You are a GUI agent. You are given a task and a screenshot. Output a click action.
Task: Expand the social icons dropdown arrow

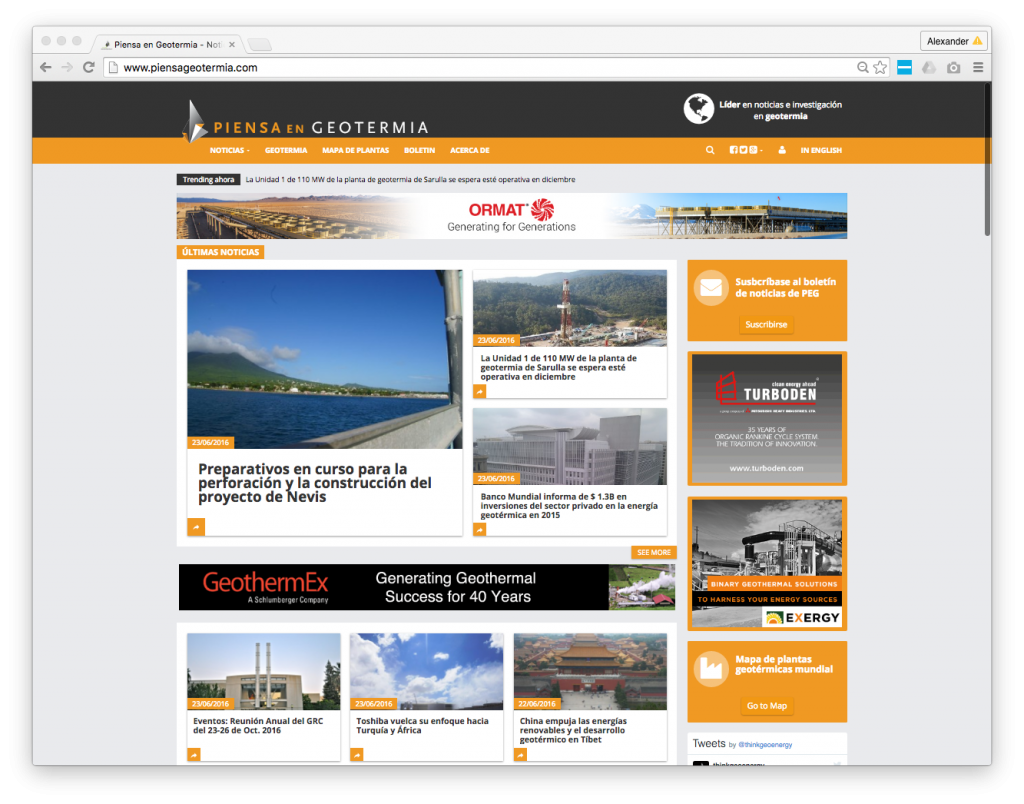(x=761, y=150)
